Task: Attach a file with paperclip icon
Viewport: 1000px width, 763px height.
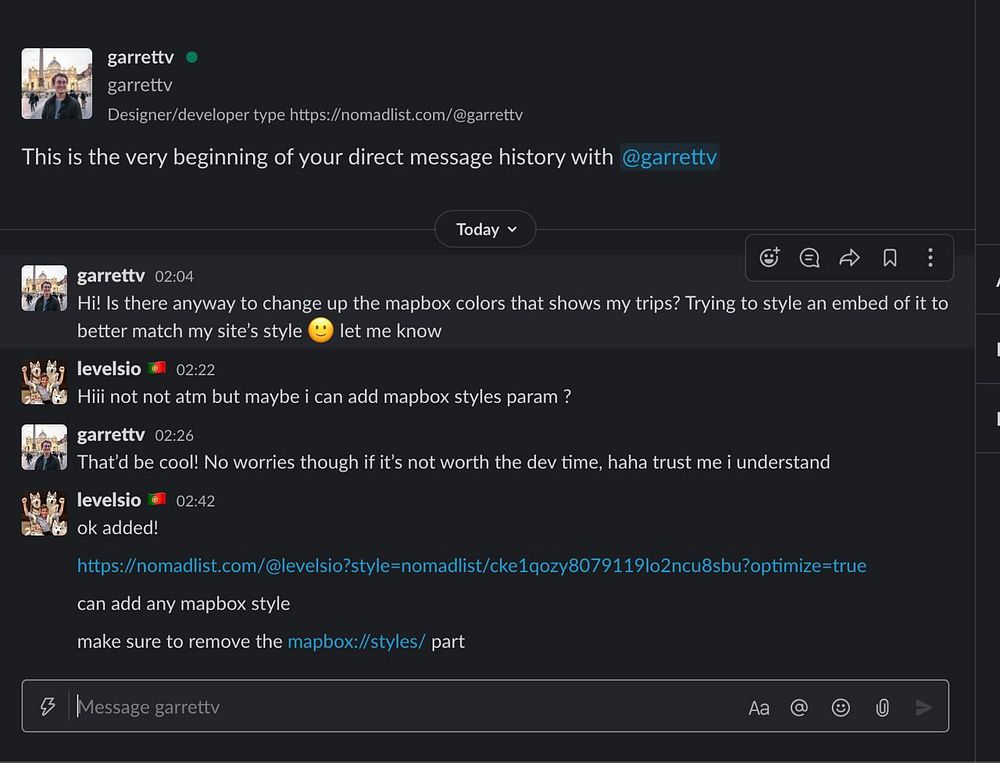Action: [882, 708]
